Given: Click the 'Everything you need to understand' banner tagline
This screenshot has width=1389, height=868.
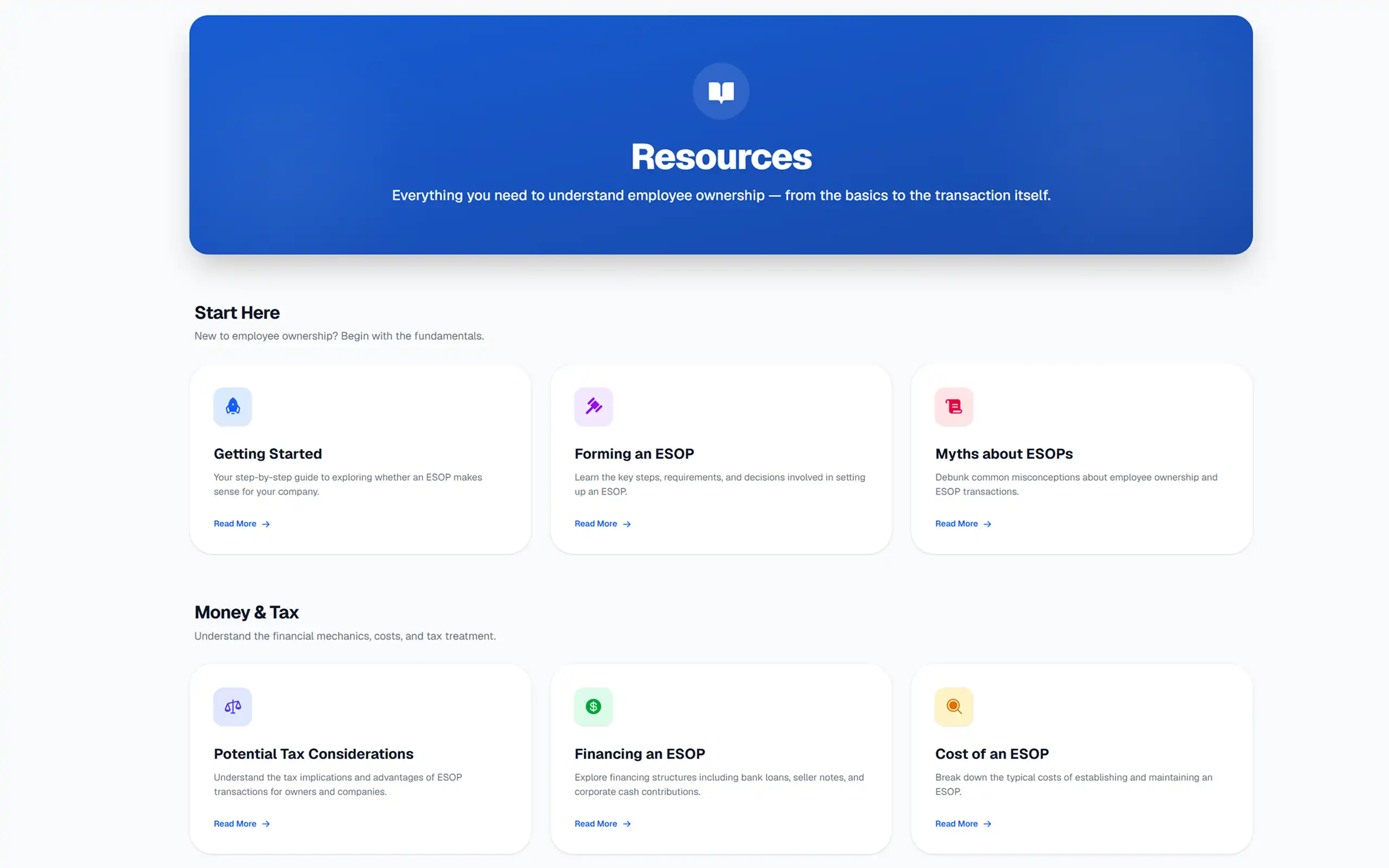Looking at the screenshot, I should tap(721, 196).
